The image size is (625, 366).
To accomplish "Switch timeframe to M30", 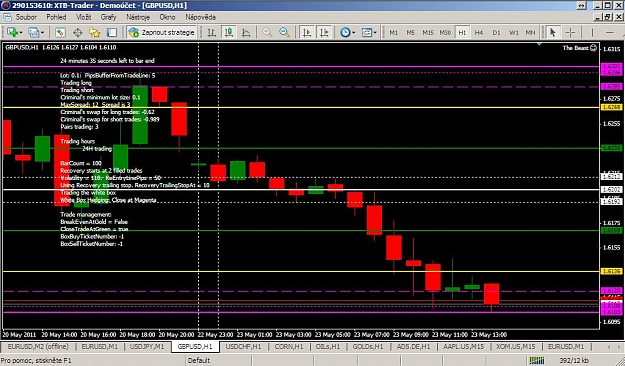I will coord(445,33).
